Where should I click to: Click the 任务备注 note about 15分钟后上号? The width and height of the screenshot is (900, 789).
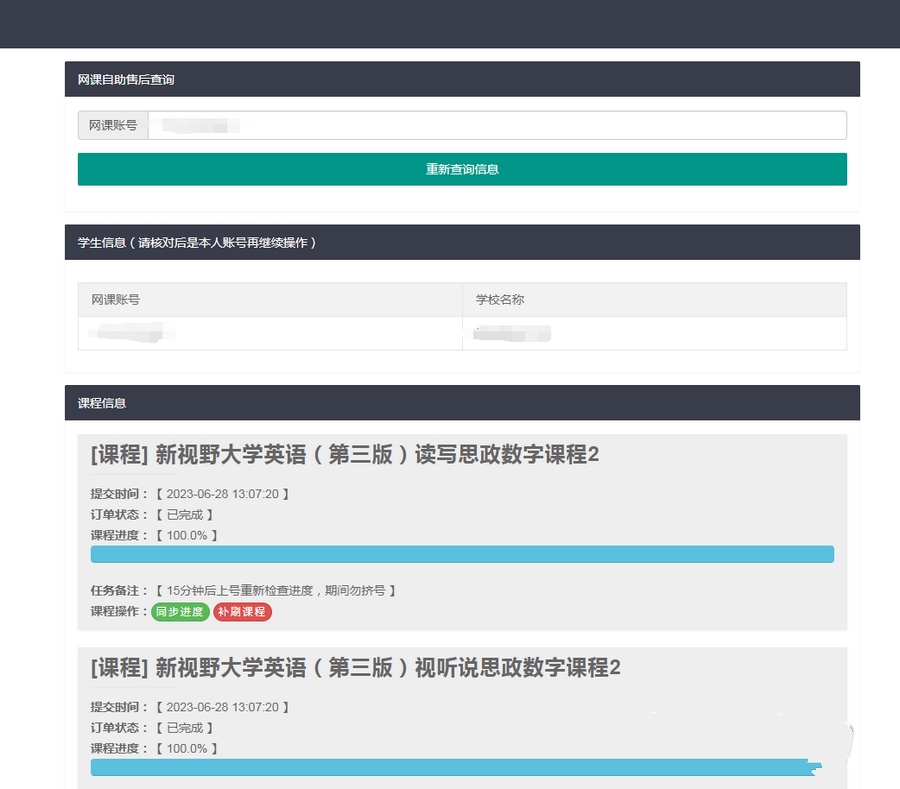[x=243, y=590]
